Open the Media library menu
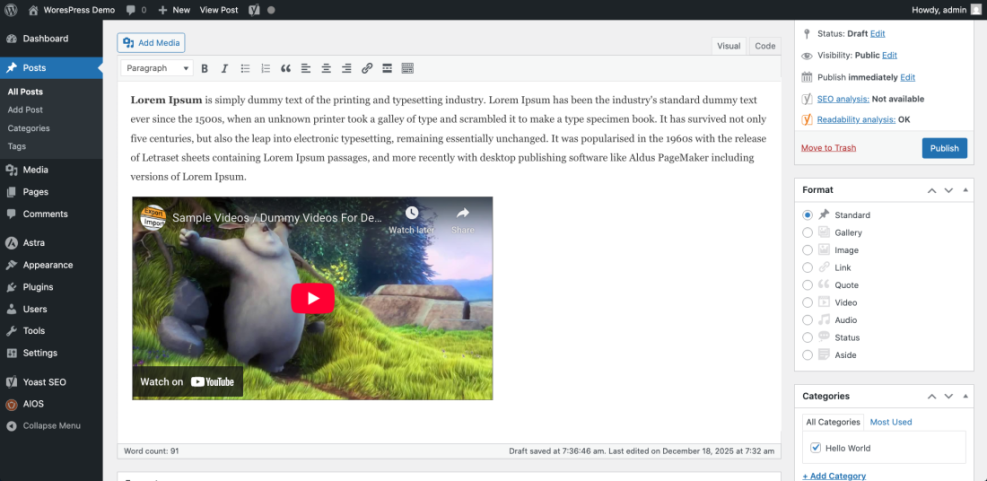Viewport: 987px width, 481px height. point(51,170)
